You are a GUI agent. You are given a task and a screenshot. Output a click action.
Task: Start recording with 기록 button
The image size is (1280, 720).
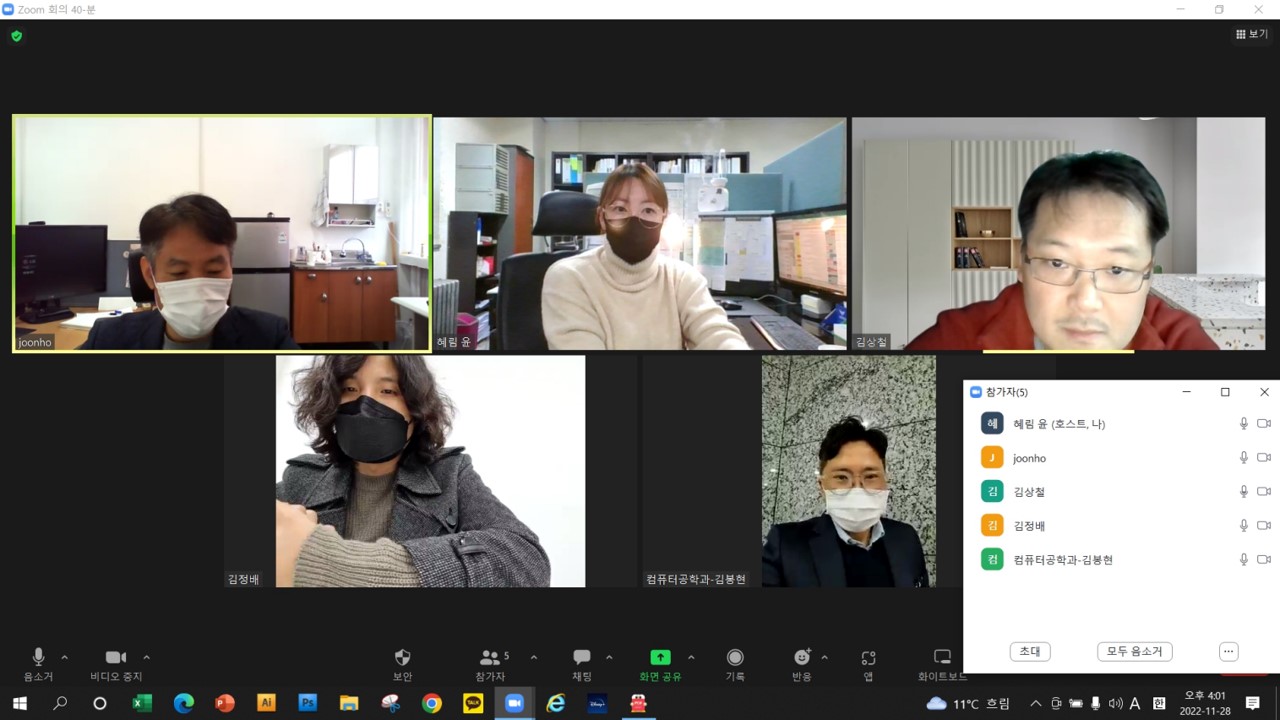pos(735,664)
